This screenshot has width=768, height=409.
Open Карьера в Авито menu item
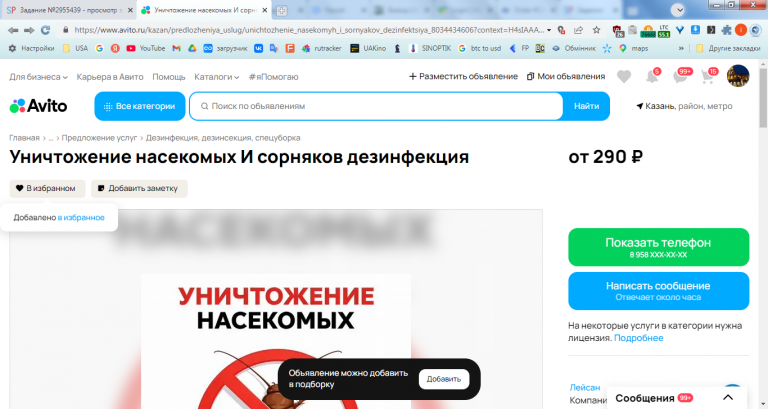pos(110,77)
